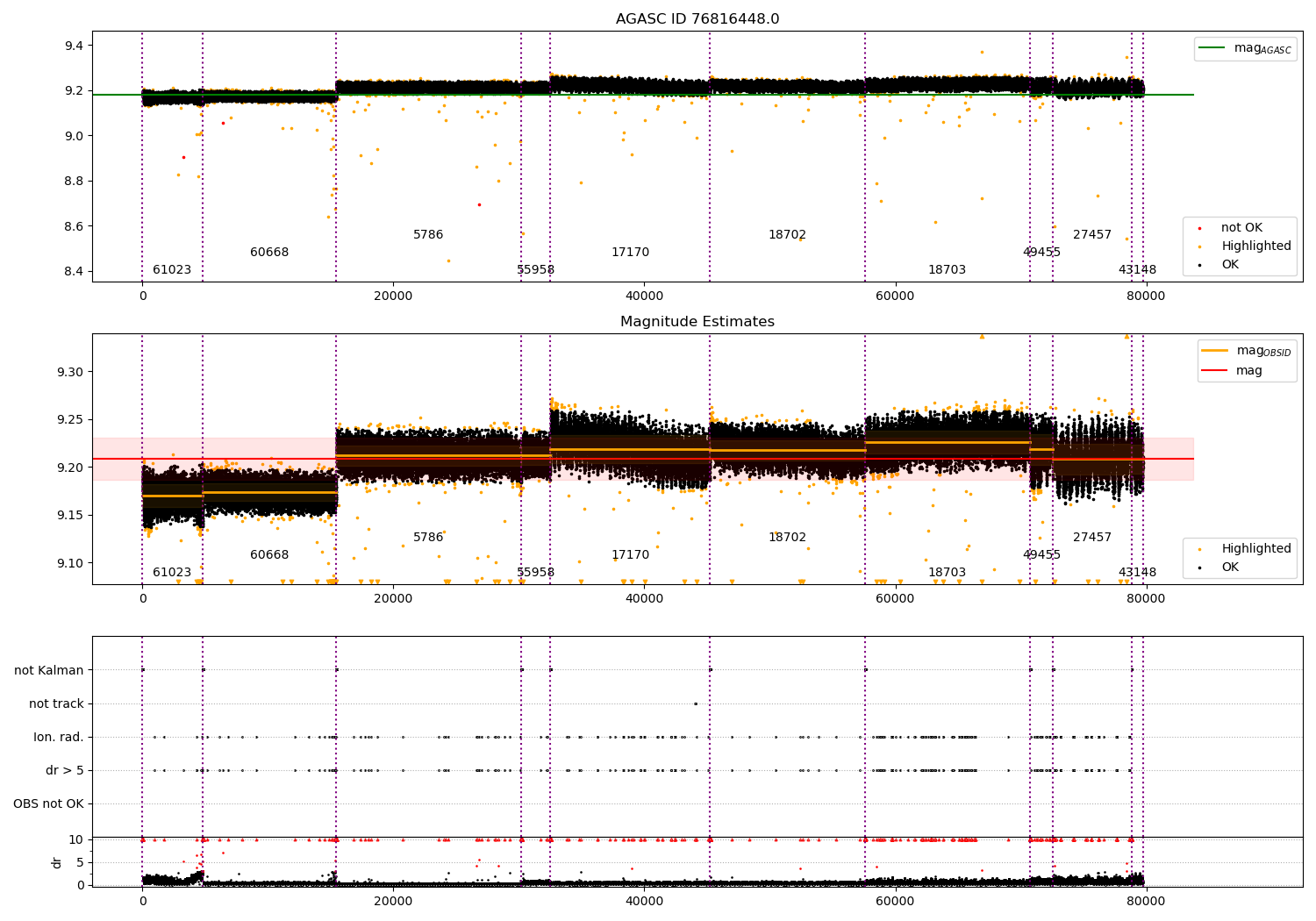Click obsid 18703 in Magnitude Estimates plot
This screenshot has width=1316, height=921.
click(x=947, y=573)
